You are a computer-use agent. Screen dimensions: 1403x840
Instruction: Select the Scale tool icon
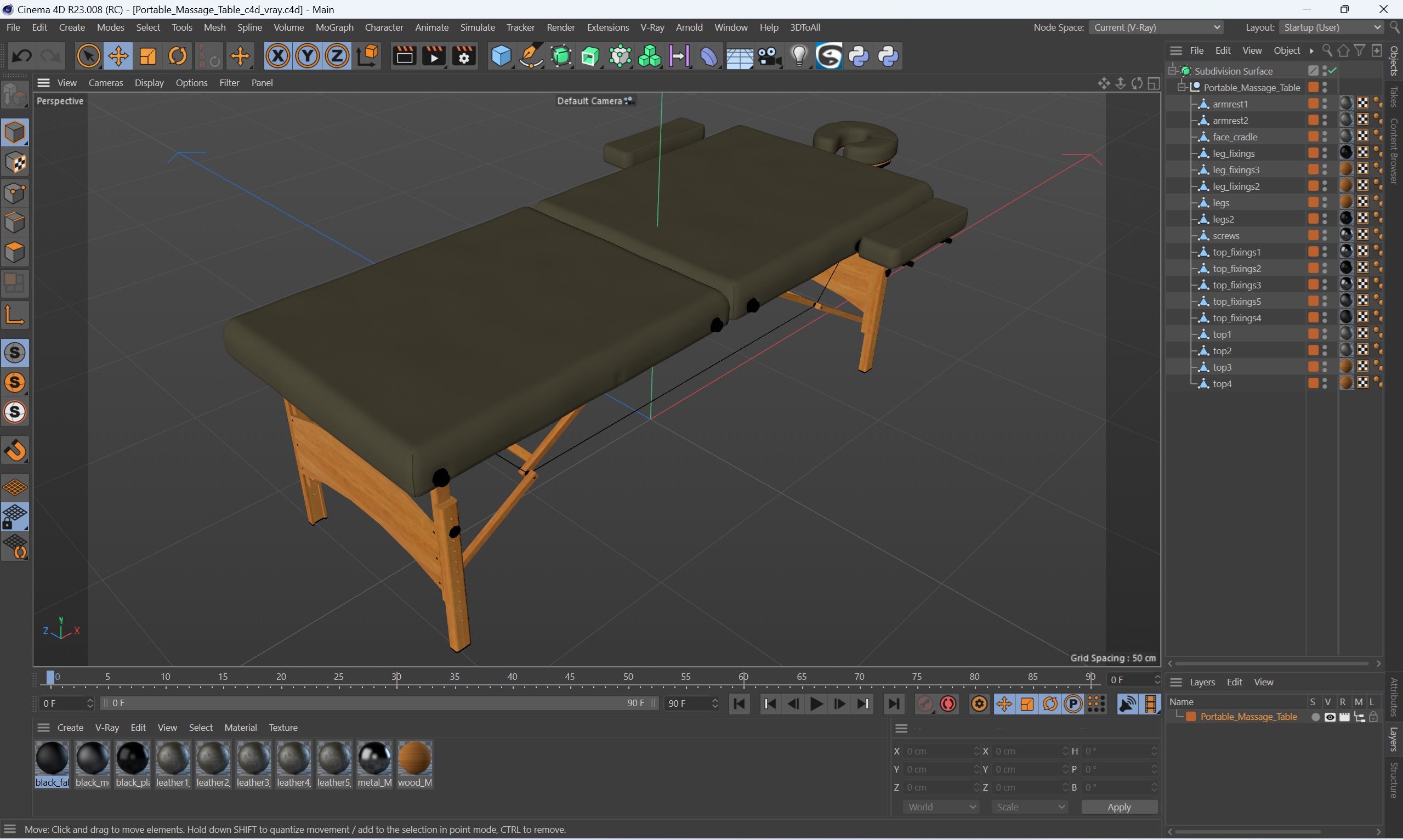pyautogui.click(x=148, y=57)
